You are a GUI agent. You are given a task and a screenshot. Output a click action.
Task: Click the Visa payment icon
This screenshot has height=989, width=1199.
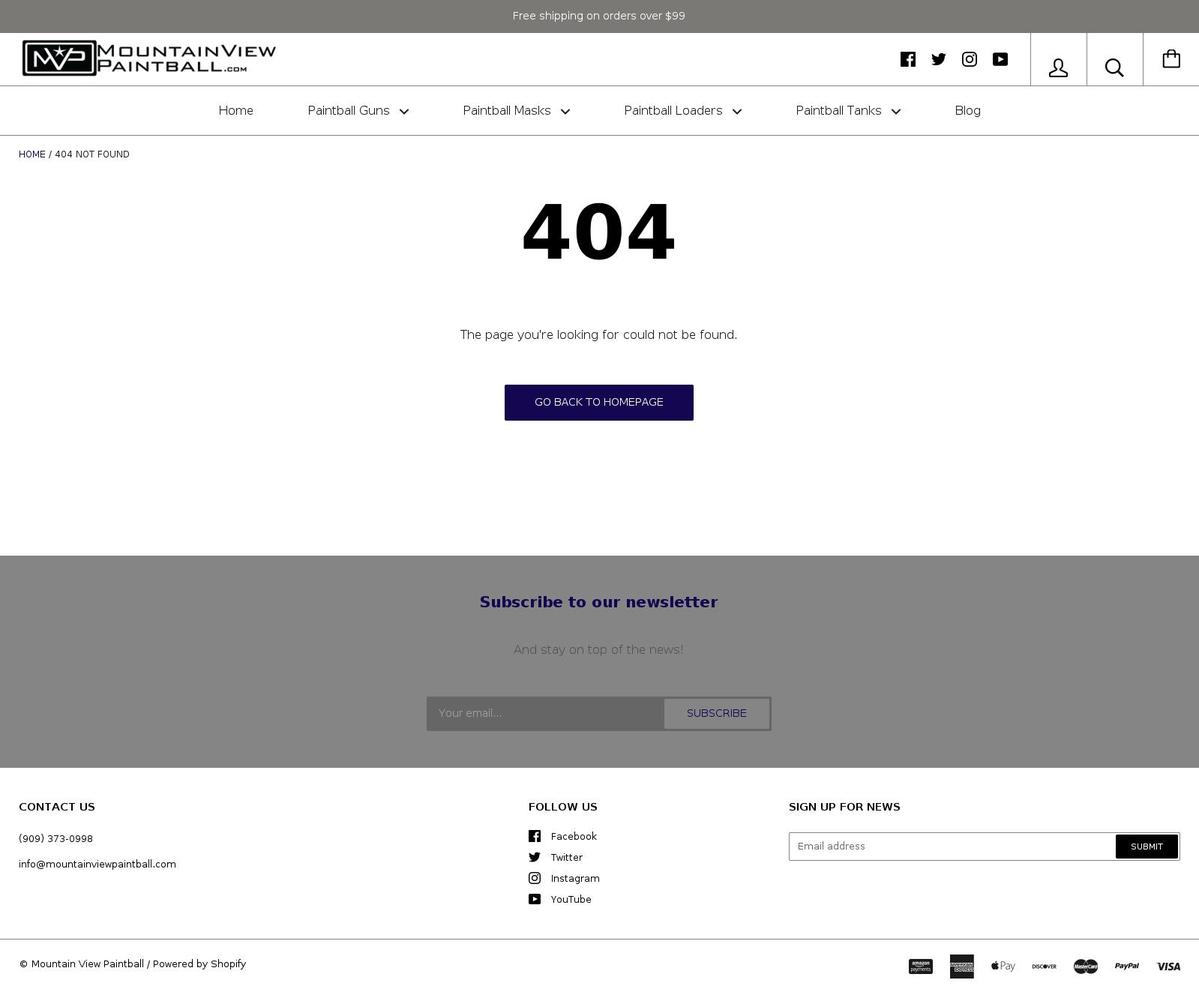[x=1168, y=966]
